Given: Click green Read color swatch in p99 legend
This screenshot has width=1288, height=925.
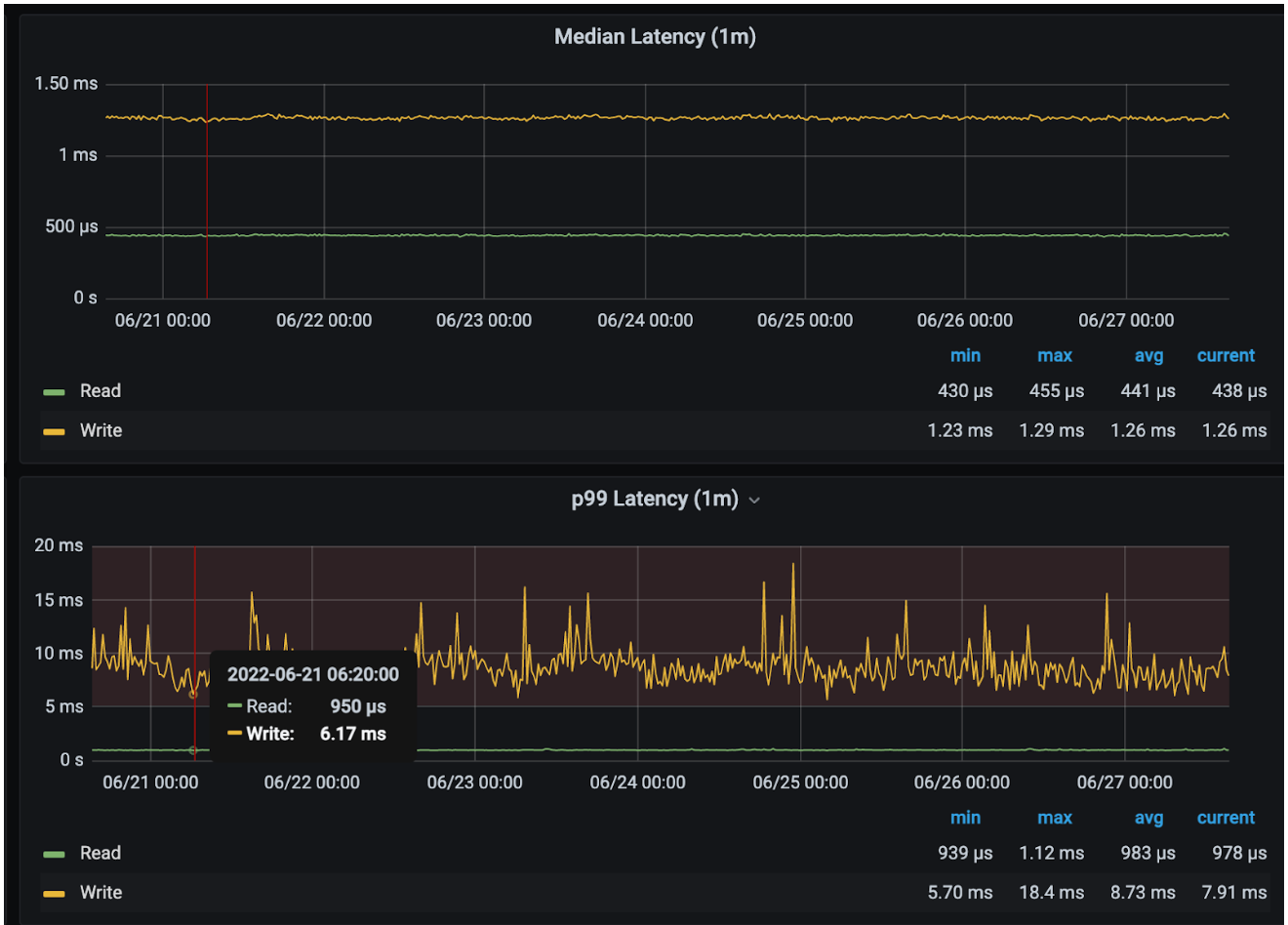Looking at the screenshot, I should coord(54,855).
